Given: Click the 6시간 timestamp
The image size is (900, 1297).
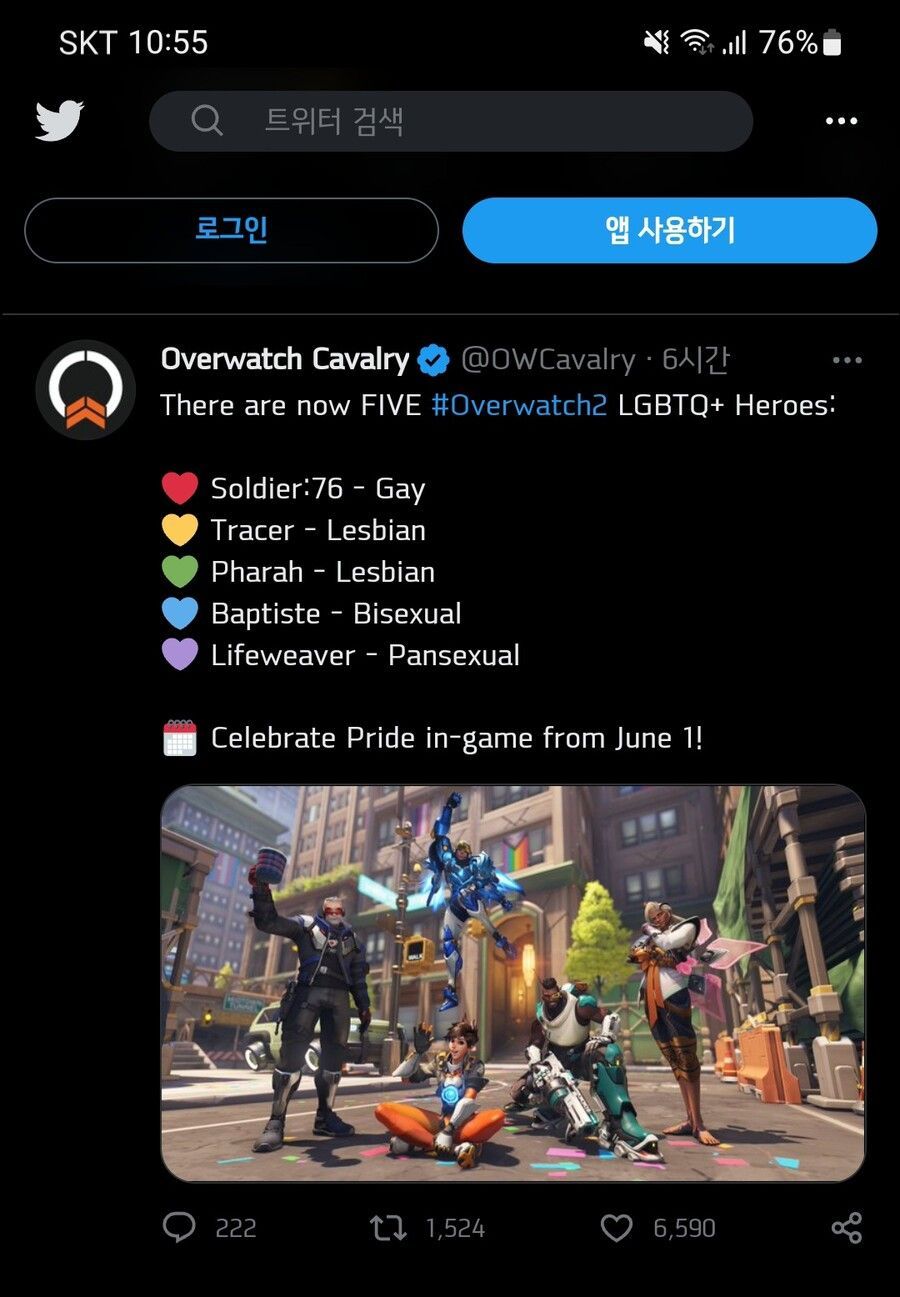Looking at the screenshot, I should coord(696,360).
